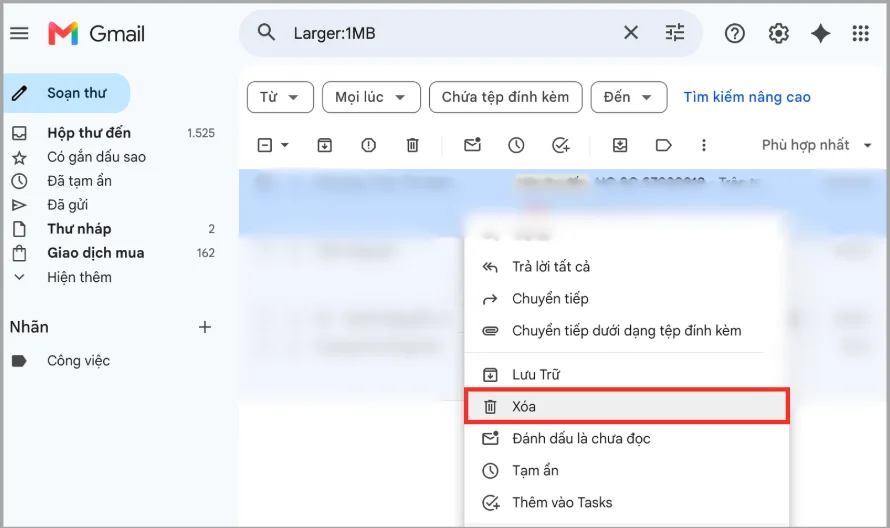The height and width of the screenshot is (528, 890).
Task: Create new label with plus icon
Action: (x=205, y=327)
